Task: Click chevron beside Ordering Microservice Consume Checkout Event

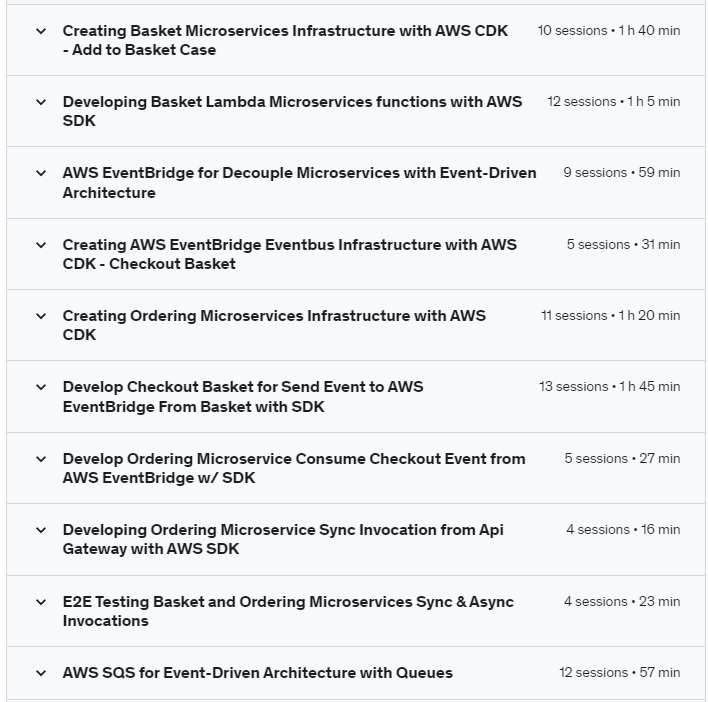Action: click(41, 459)
